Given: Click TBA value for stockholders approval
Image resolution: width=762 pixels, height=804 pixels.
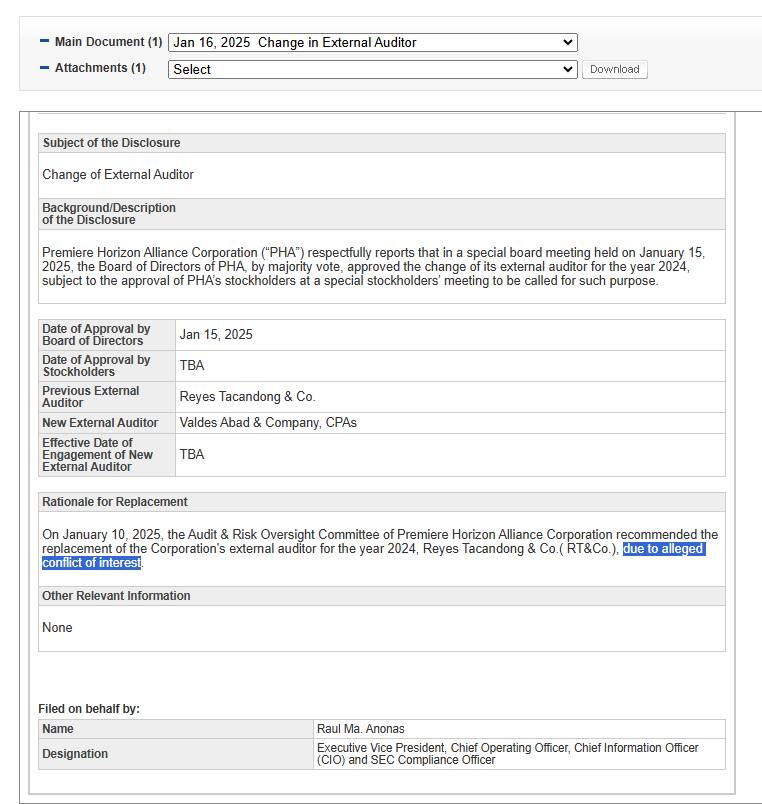Looking at the screenshot, I should (x=192, y=365).
